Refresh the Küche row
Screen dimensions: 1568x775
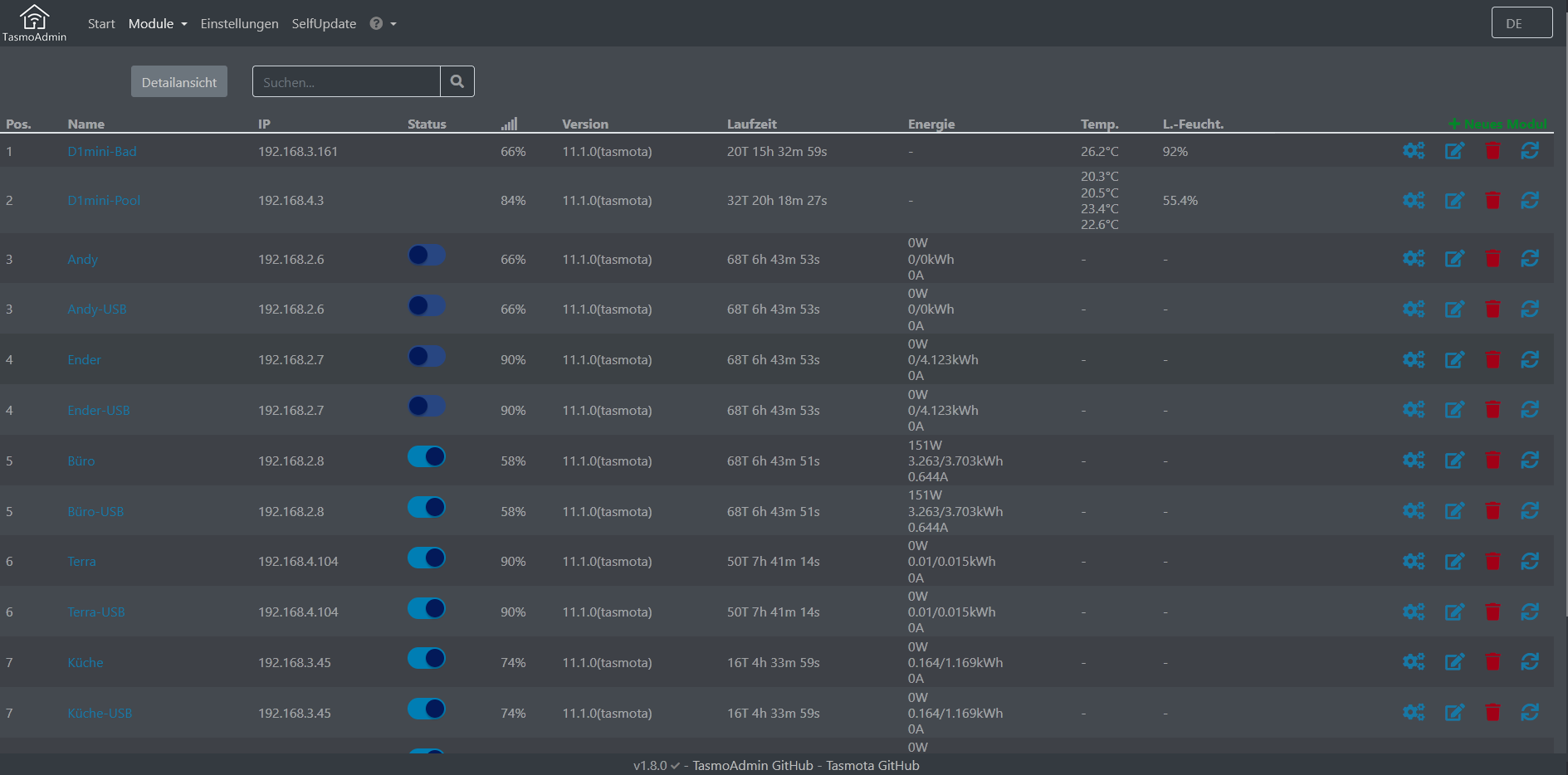[x=1530, y=661]
